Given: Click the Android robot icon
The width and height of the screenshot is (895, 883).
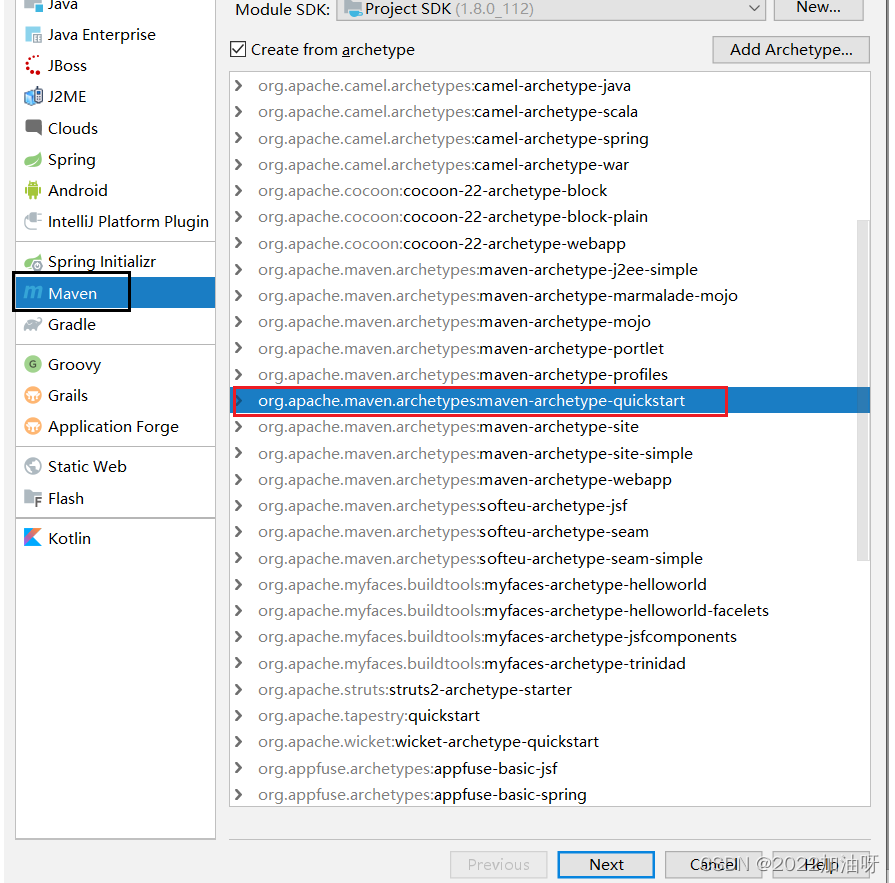Looking at the screenshot, I should coord(33,190).
